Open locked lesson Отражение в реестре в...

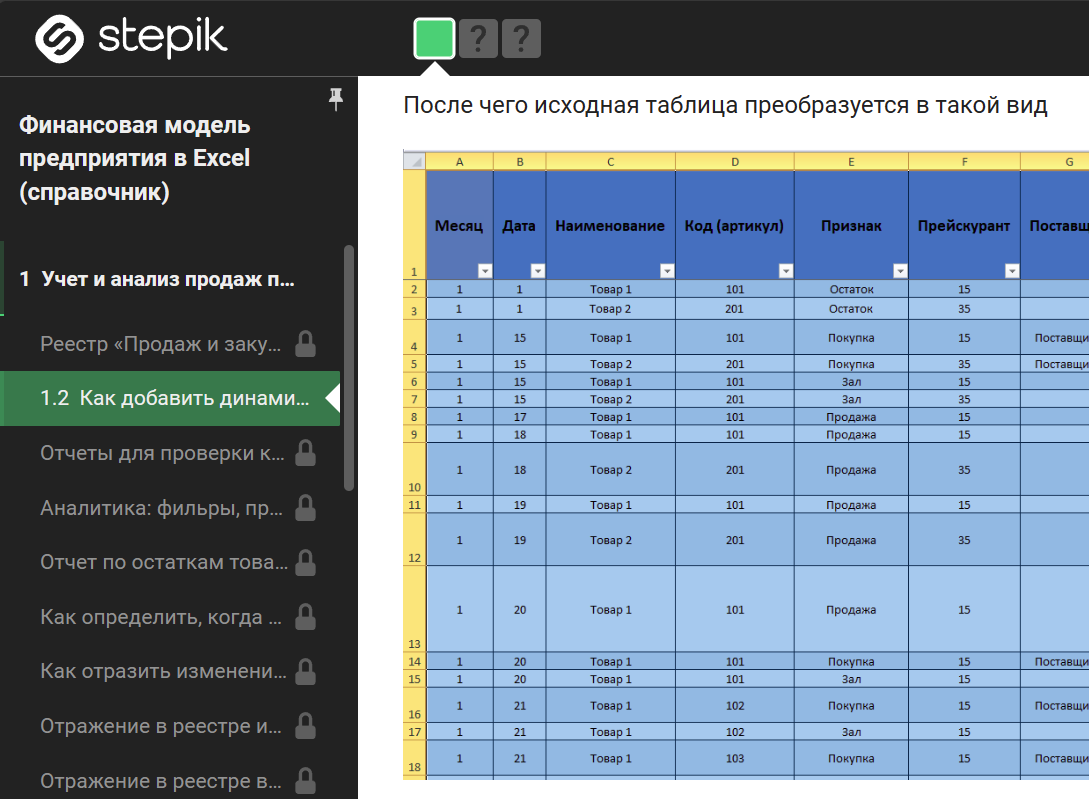160,781
